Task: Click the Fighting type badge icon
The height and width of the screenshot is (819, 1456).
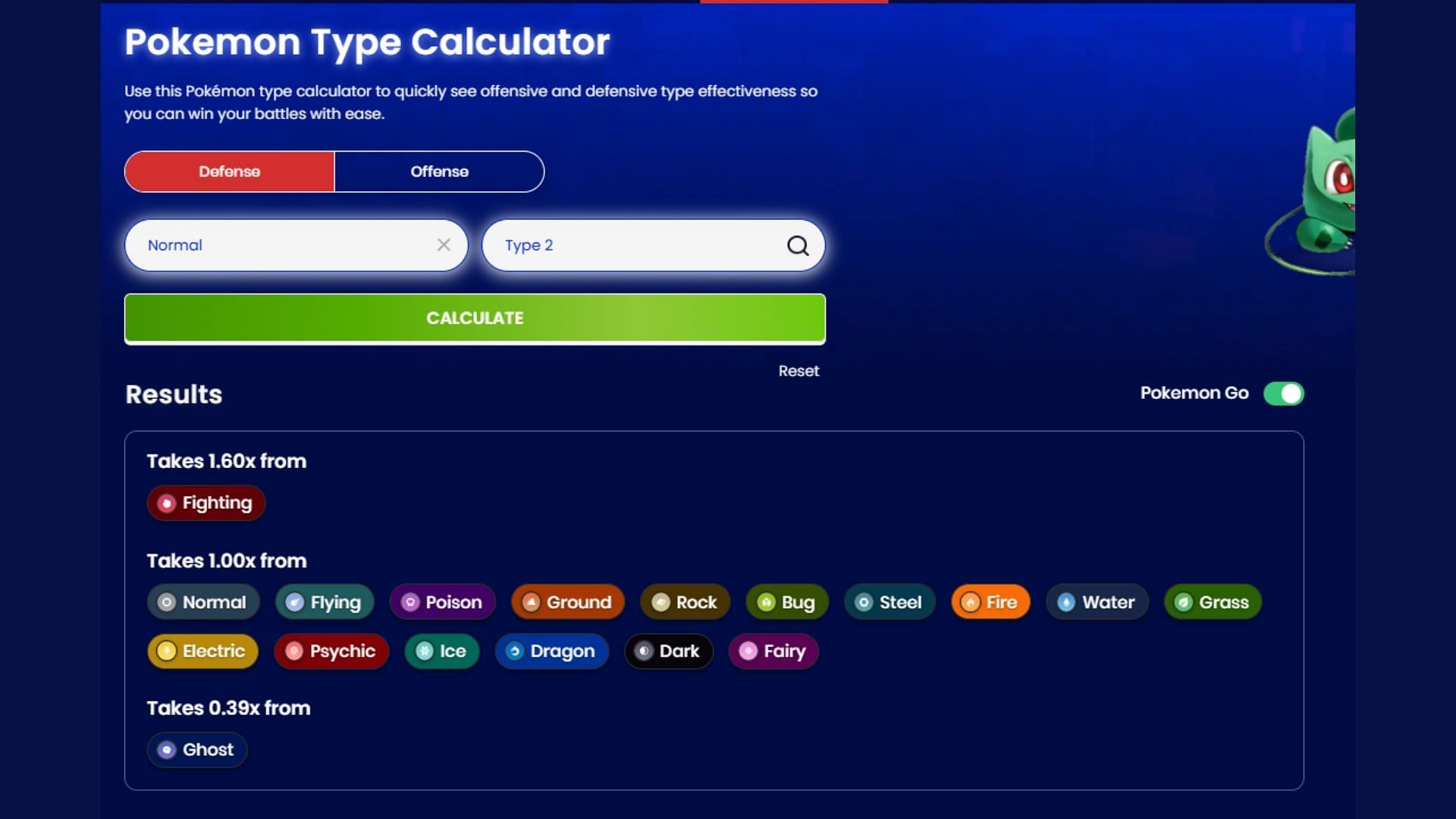Action: (165, 502)
